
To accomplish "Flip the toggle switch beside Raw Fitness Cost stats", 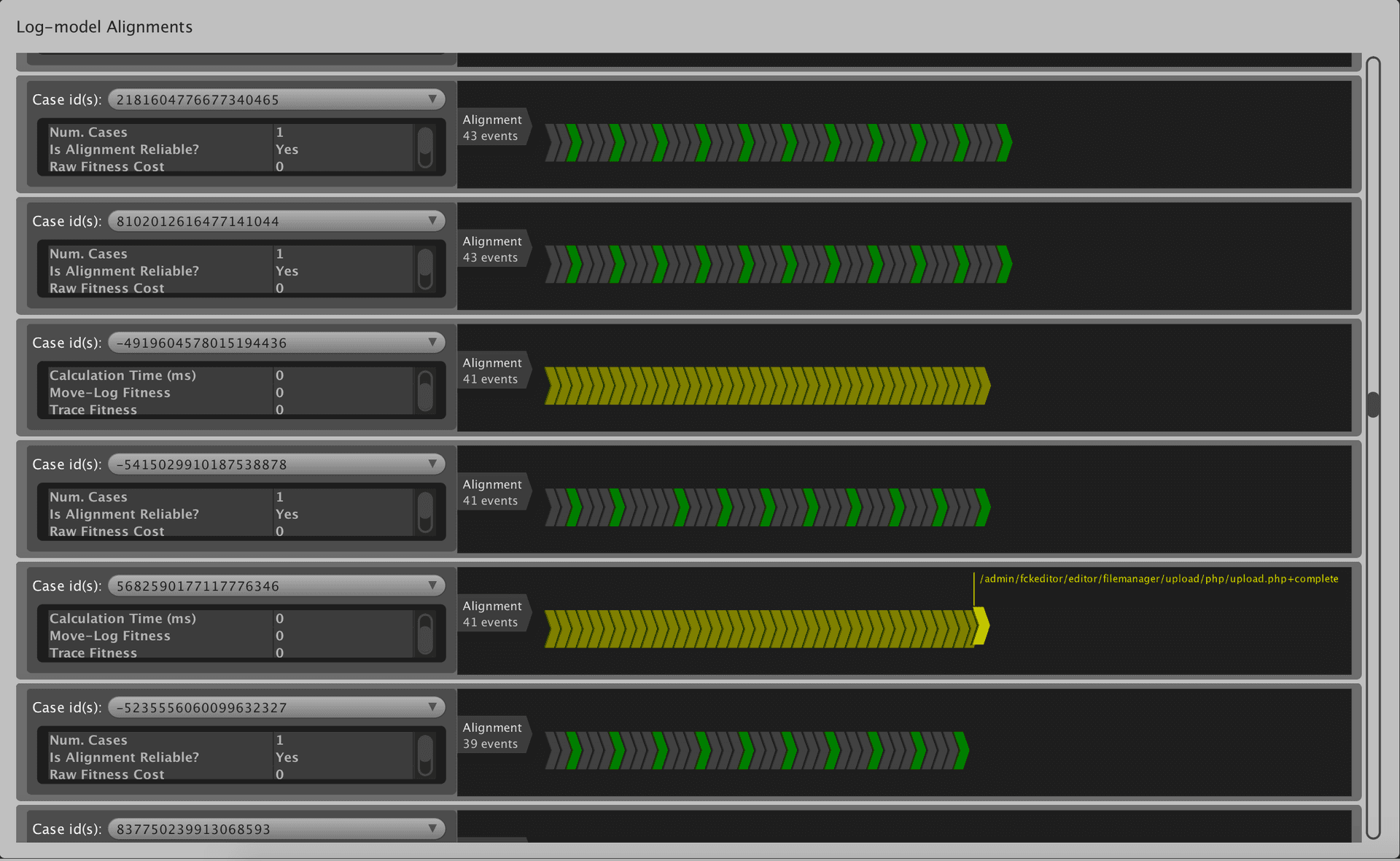I will click(426, 148).
